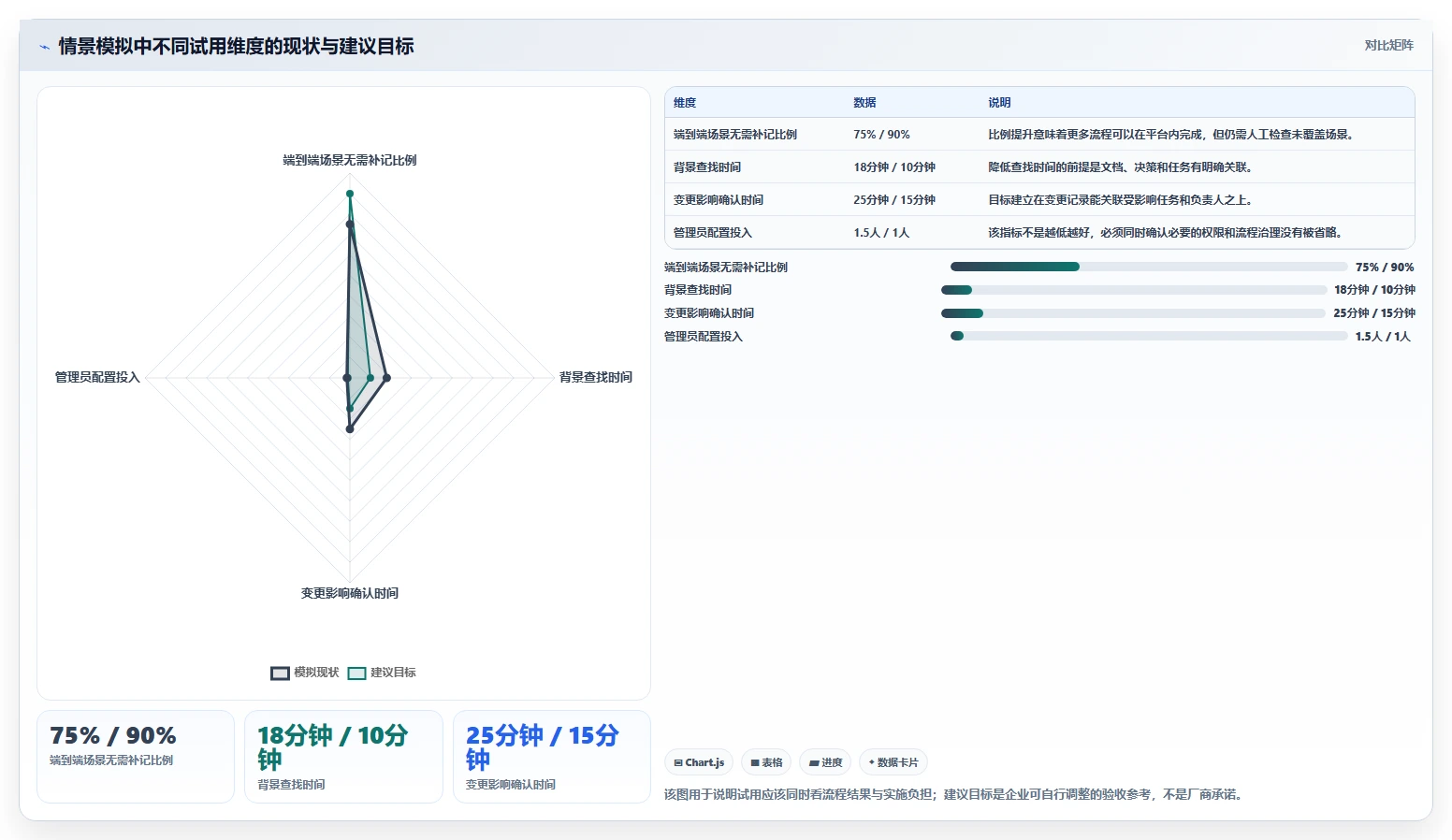Viewport: 1452px width, 840px height.
Task: Click table value 75% / 90%
Action: 881,135
